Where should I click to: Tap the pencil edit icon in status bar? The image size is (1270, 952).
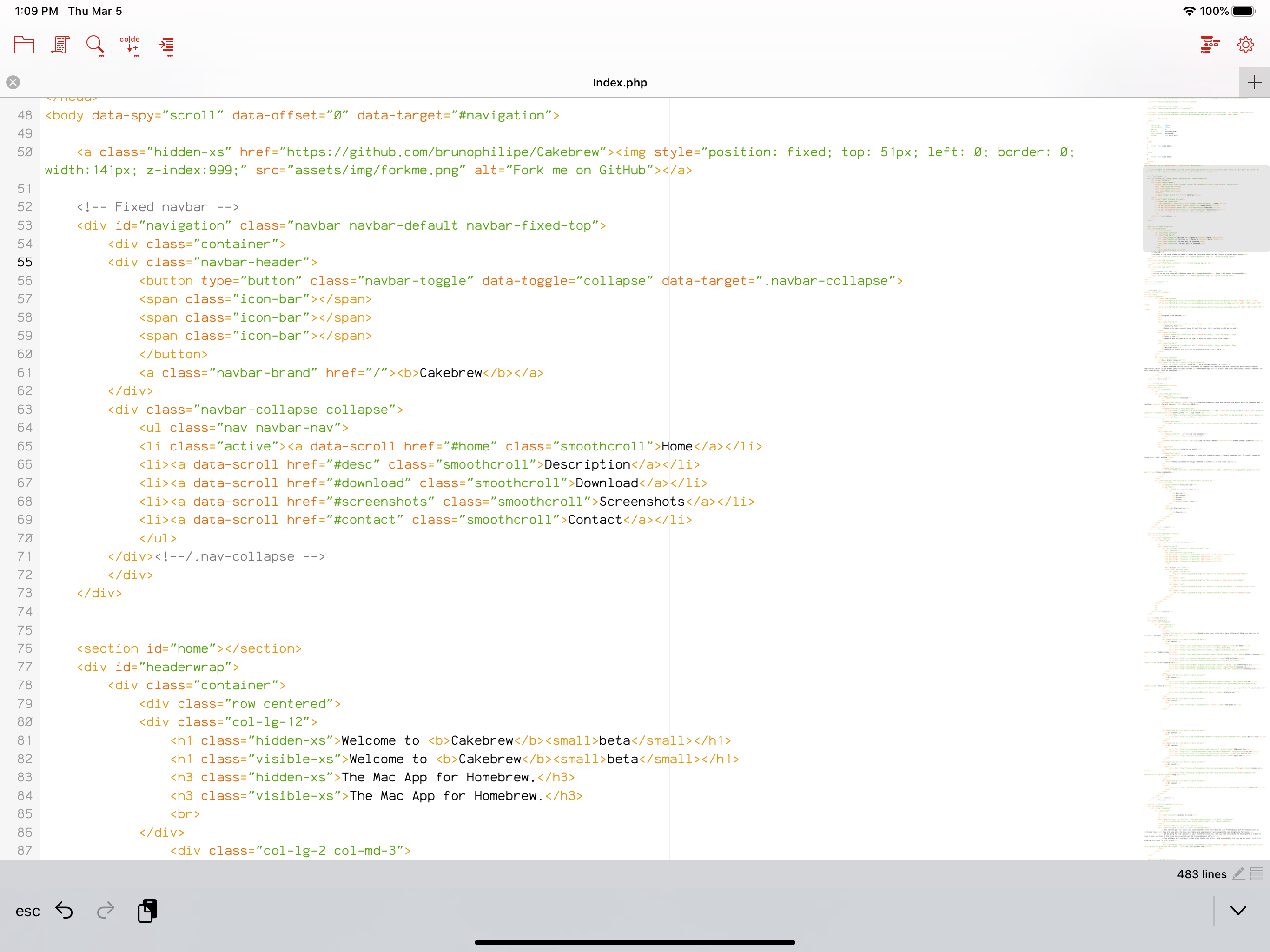[1238, 874]
